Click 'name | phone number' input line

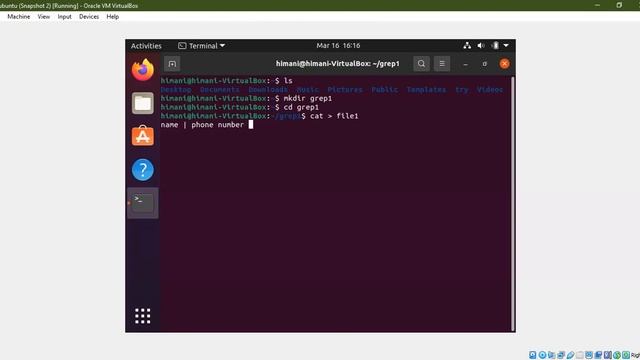pyautogui.click(x=202, y=125)
